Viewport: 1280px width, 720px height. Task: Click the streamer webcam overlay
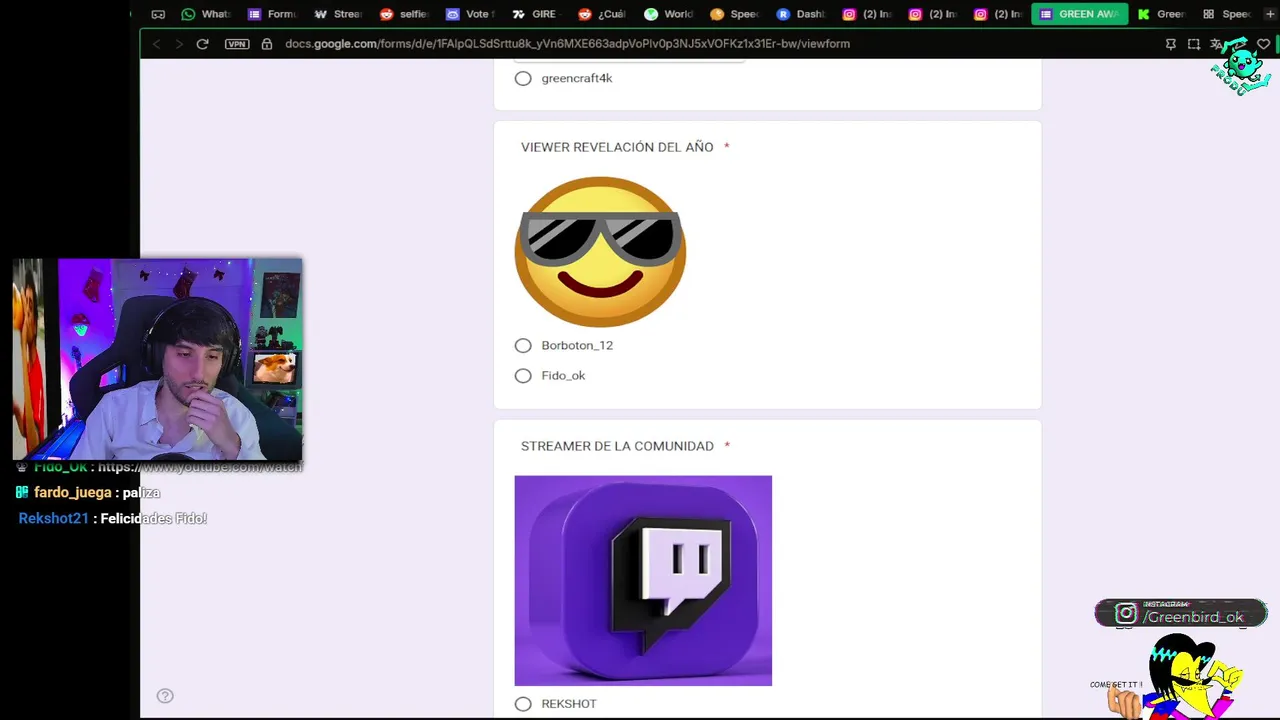pos(157,359)
